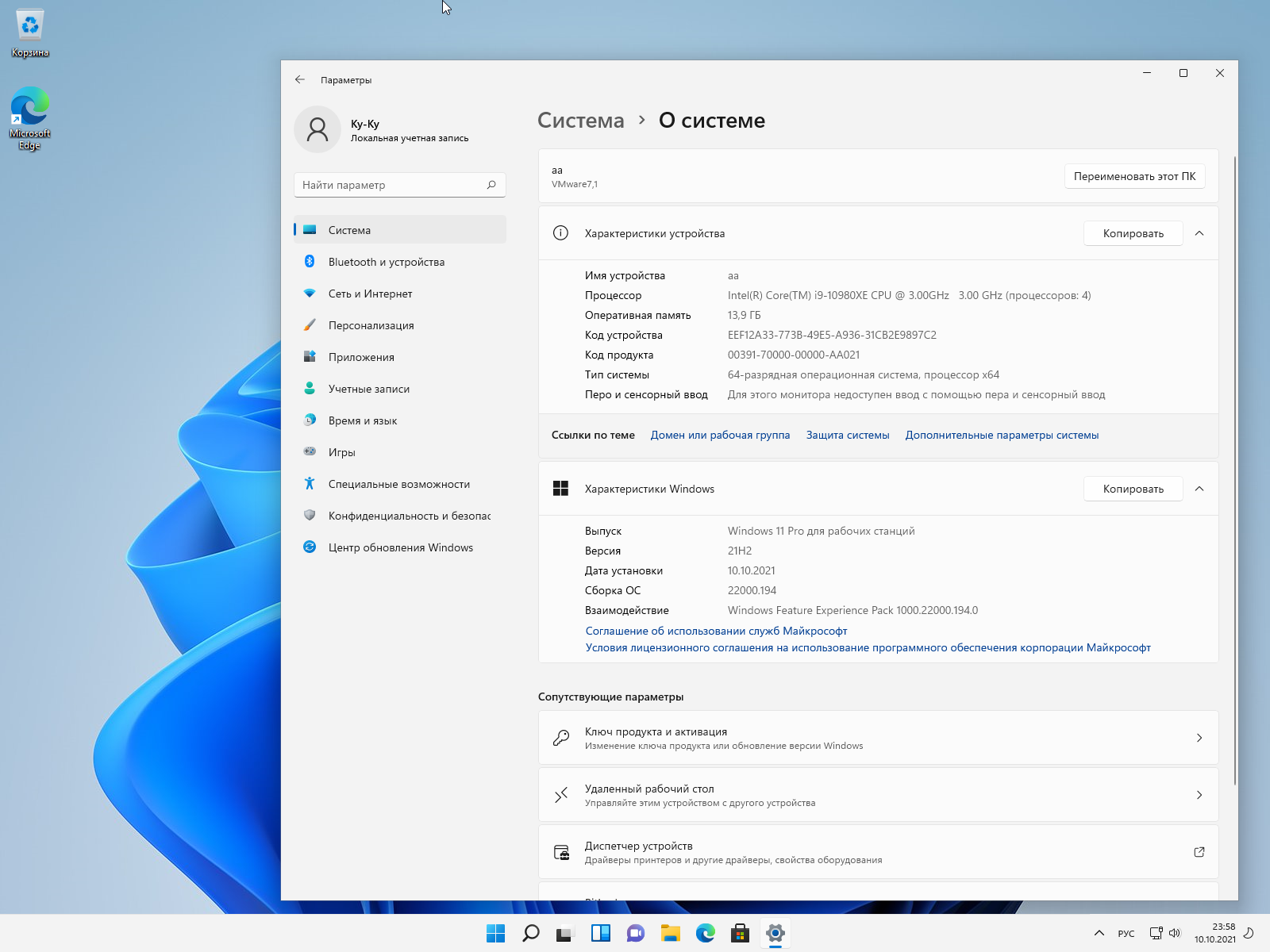Screen dimensions: 1270x952
Task: Open Microsoft Store from the taskbar
Action: [x=740, y=933]
